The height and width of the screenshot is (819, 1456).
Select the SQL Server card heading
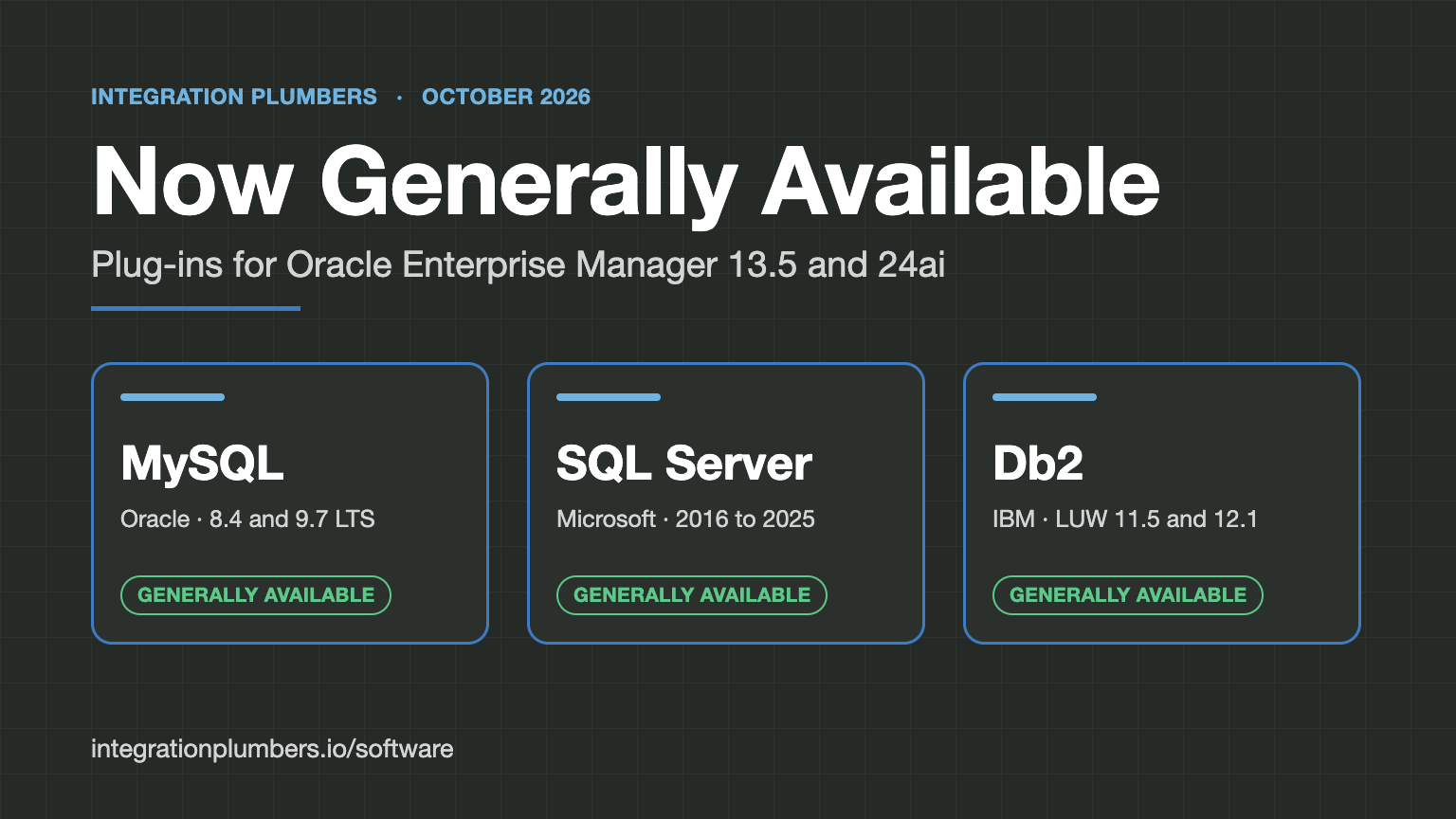pyautogui.click(x=683, y=464)
